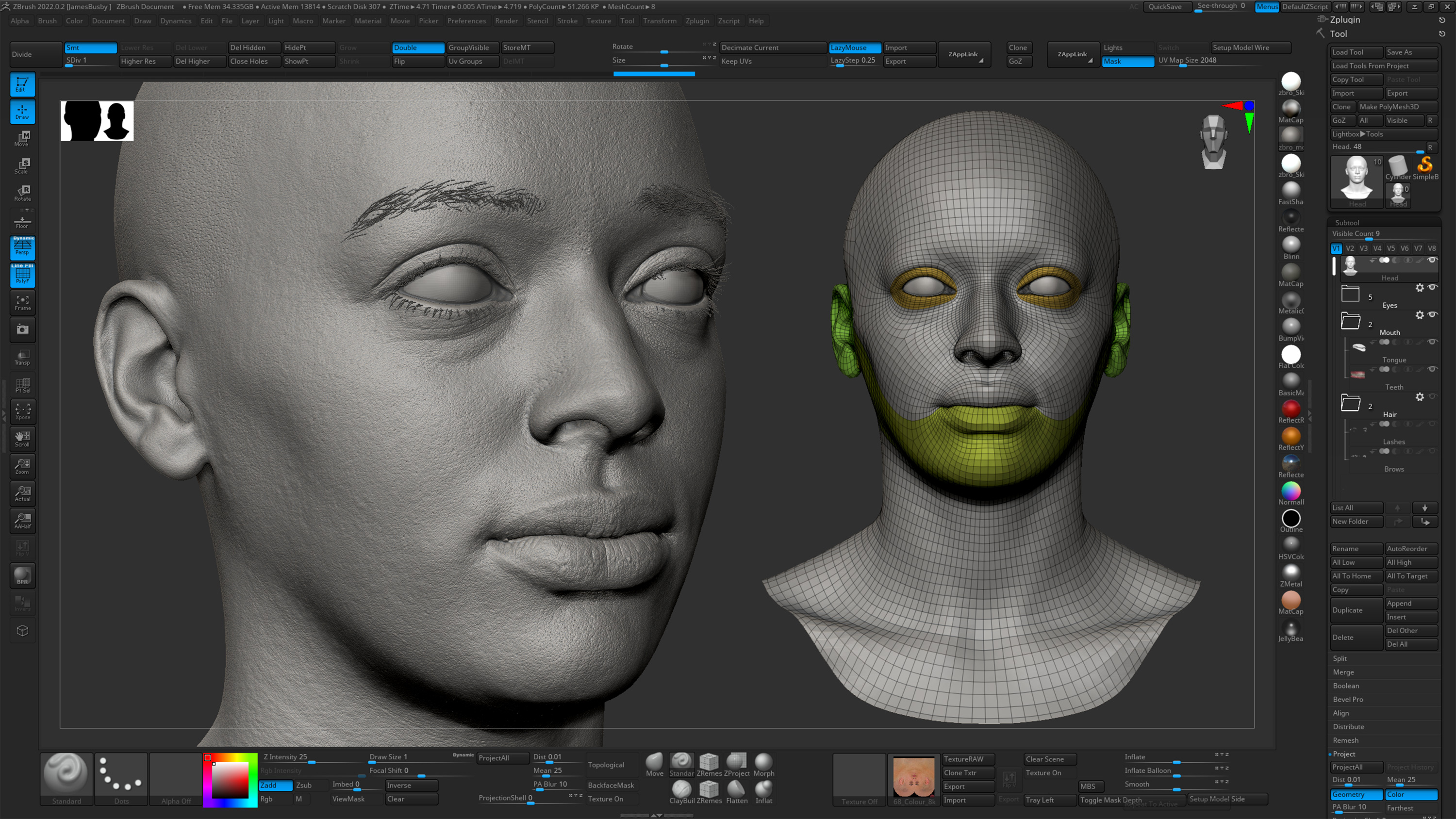Select the ClayBuildup brush
This screenshot has height=819, width=1456.
click(682, 790)
